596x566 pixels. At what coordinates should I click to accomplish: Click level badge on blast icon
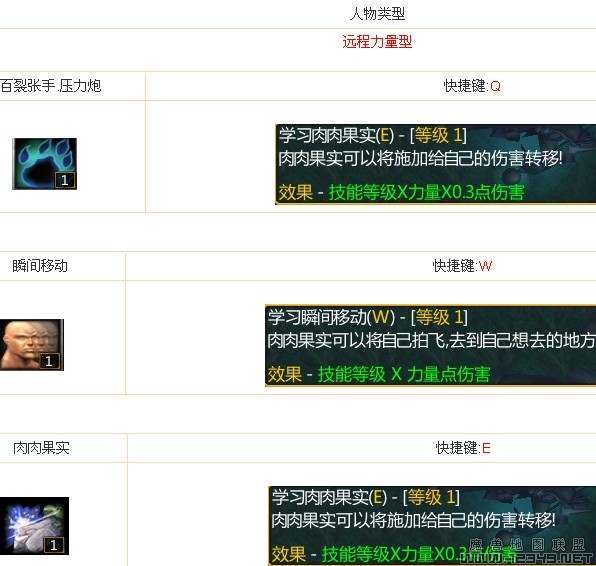54,545
